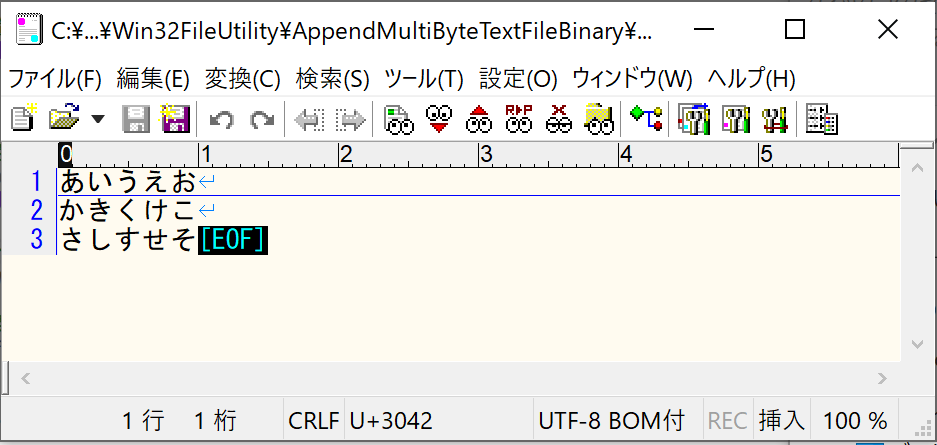The image size is (937, 445).
Task: Redo the last undone edit
Action: 261,119
